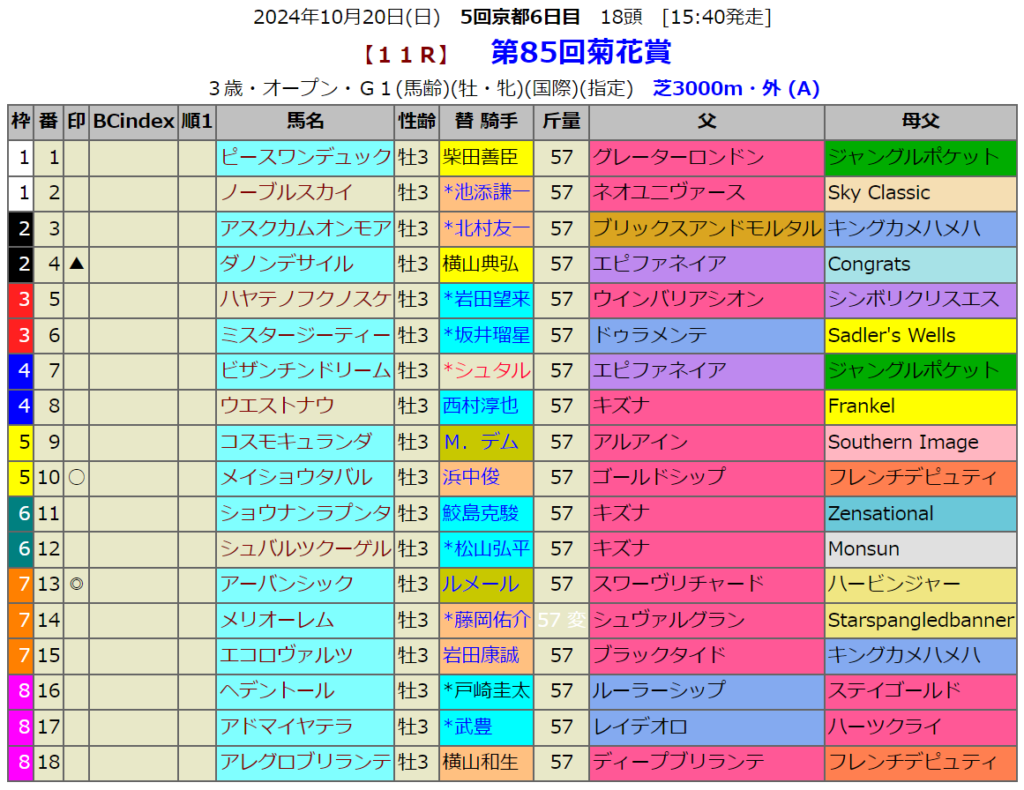1024x790 pixels.
Task: Click the orange frame 7 box beside メリオーレム
Action: coord(21,620)
